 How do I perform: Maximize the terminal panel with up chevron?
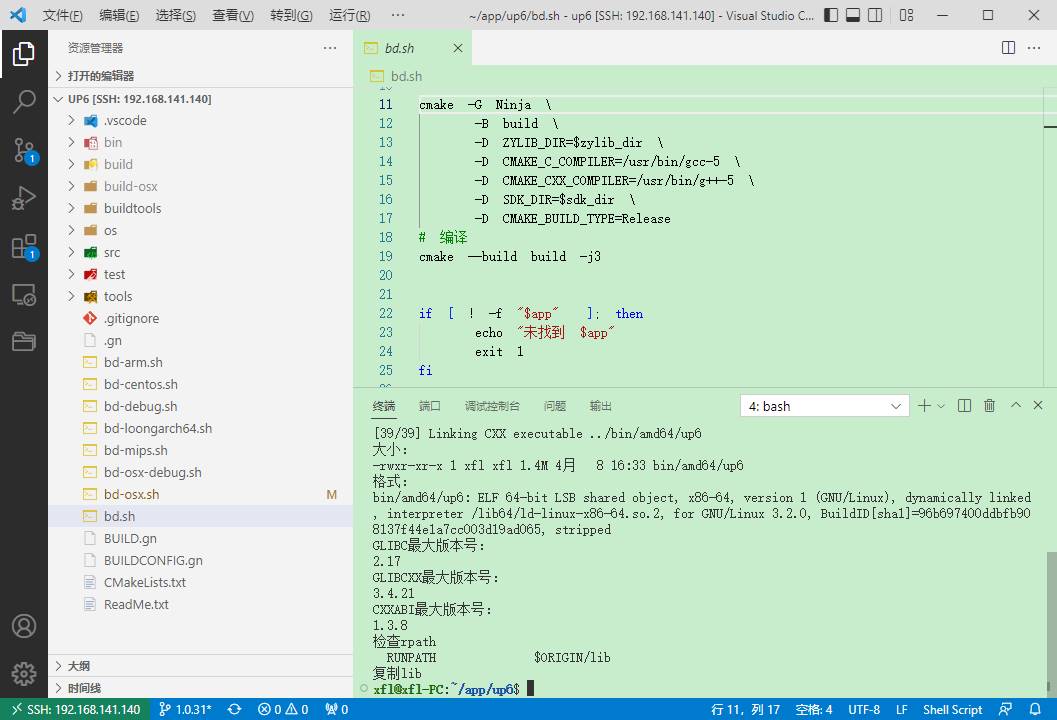pyautogui.click(x=1016, y=406)
